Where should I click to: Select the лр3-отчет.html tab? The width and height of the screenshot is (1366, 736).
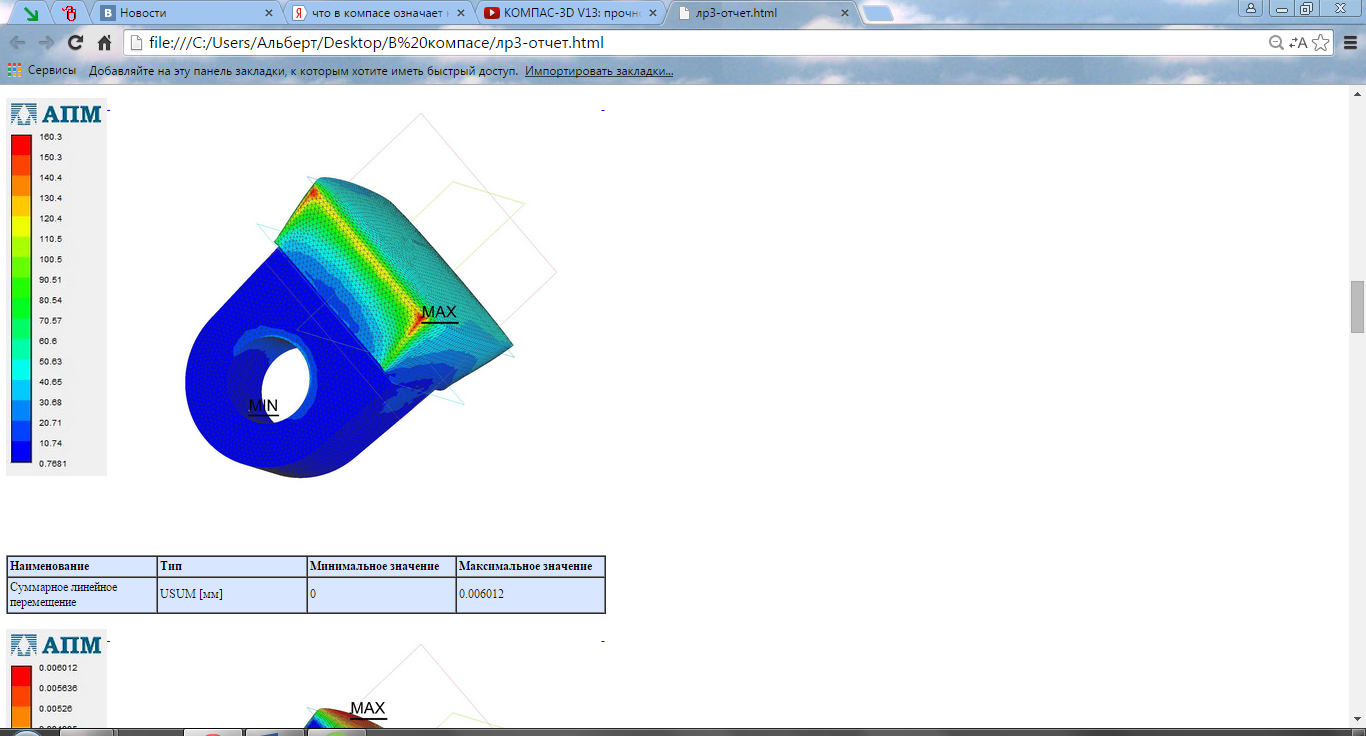[x=761, y=13]
